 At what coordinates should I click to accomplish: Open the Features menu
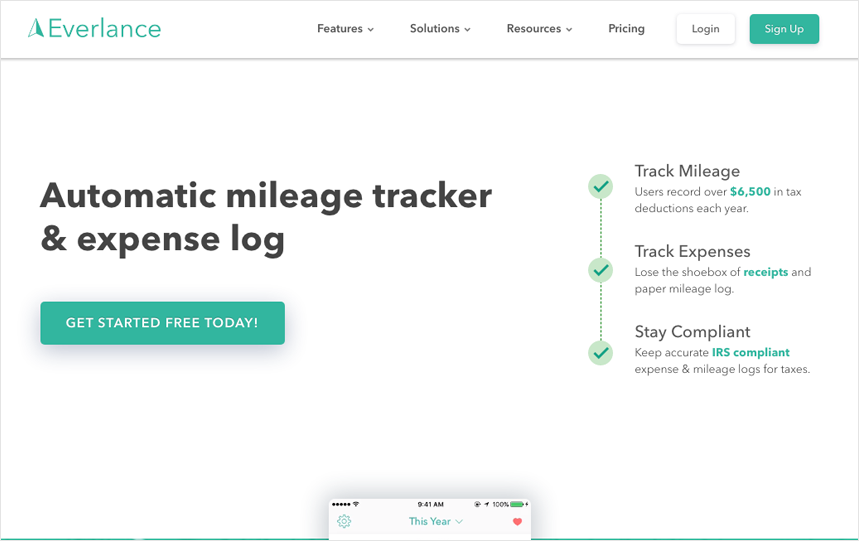(x=345, y=28)
